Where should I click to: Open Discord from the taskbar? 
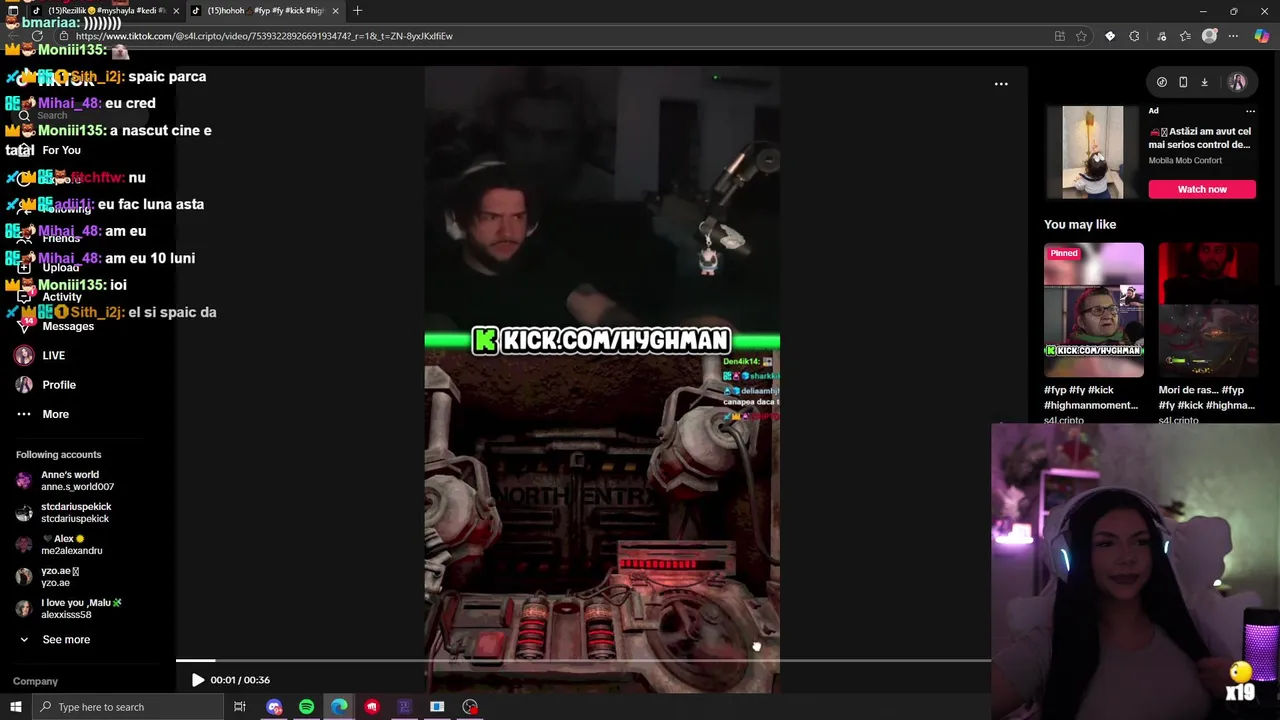click(x=274, y=707)
